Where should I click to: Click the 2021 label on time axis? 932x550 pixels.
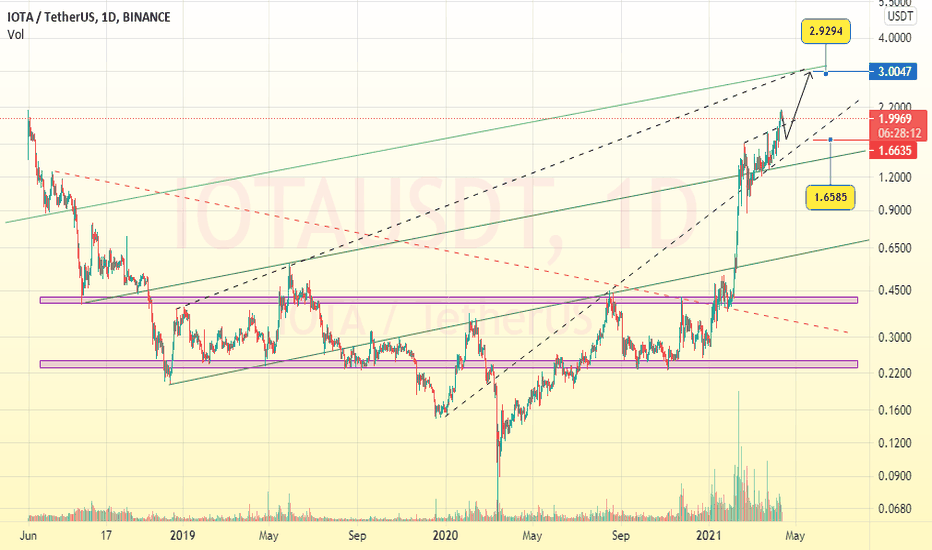[709, 536]
